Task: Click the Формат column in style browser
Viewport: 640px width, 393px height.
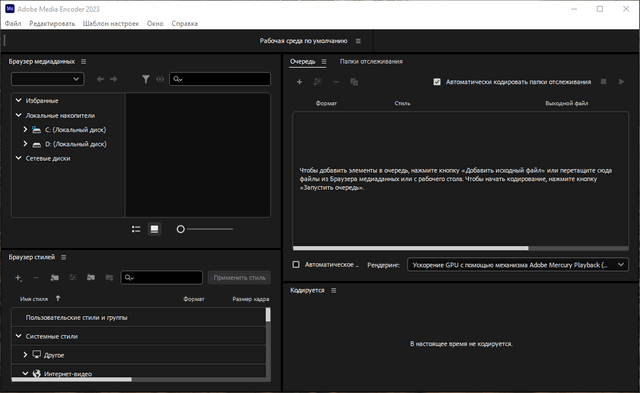Action: (193, 299)
